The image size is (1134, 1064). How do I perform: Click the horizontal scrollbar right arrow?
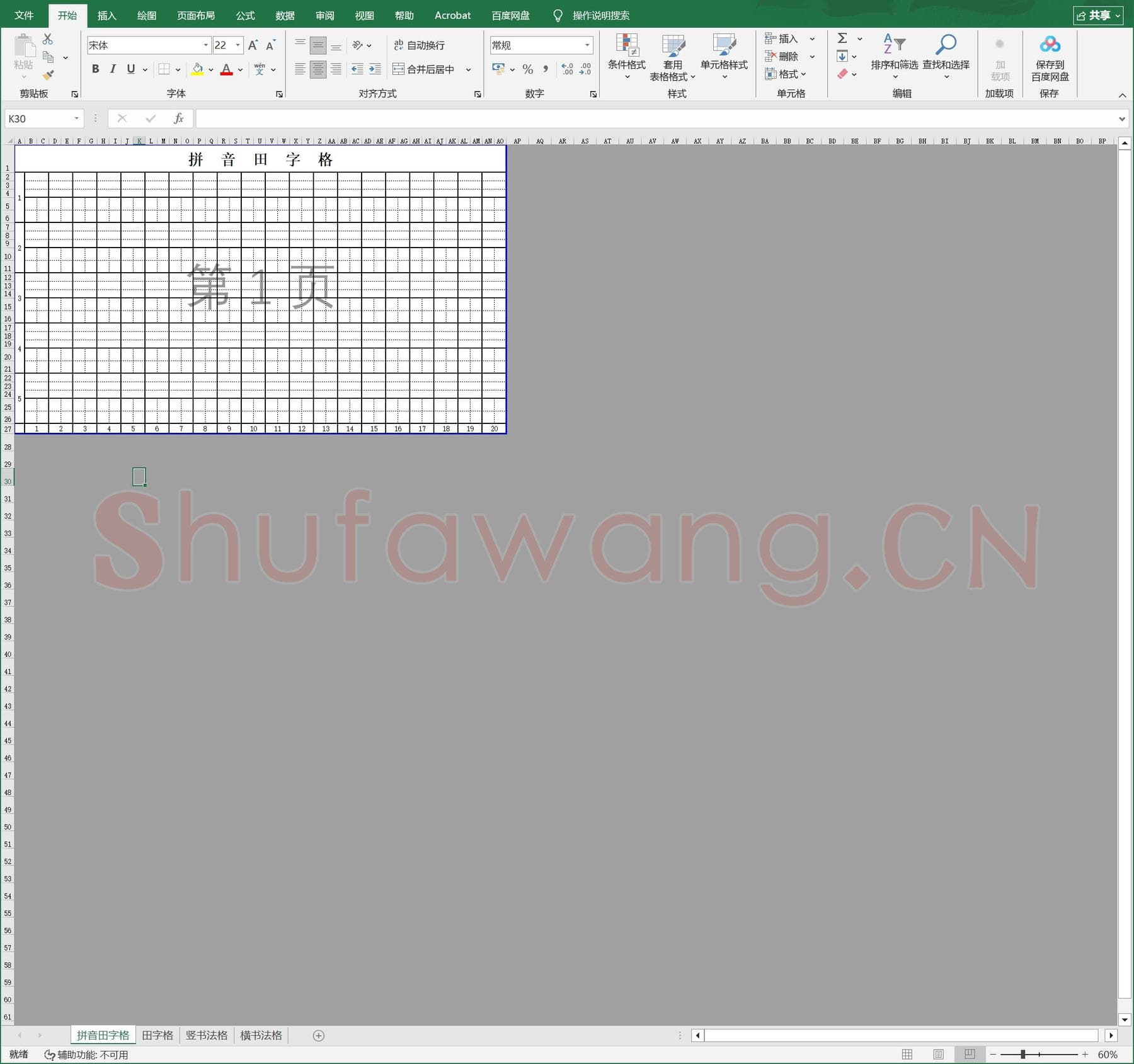[1111, 1036]
